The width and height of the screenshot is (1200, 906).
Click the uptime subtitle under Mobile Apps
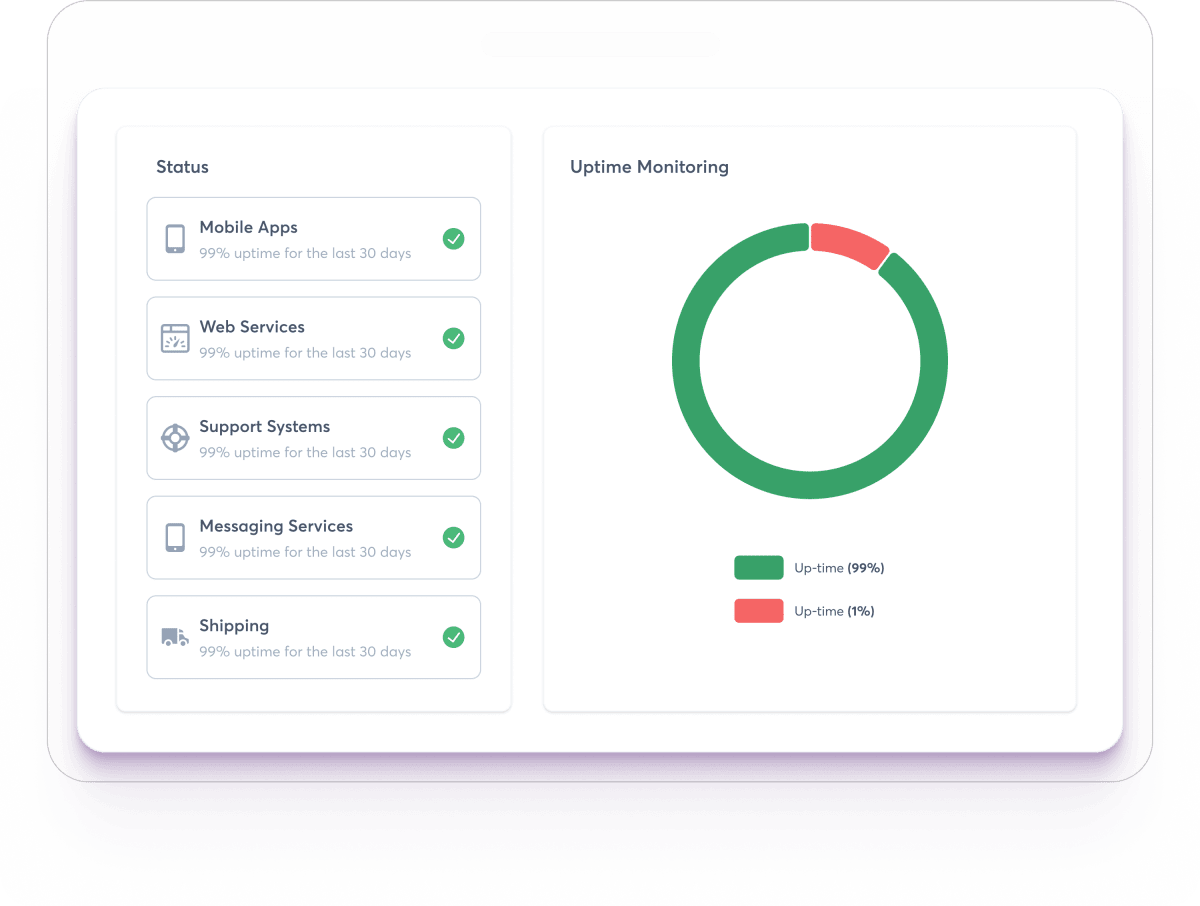[305, 254]
